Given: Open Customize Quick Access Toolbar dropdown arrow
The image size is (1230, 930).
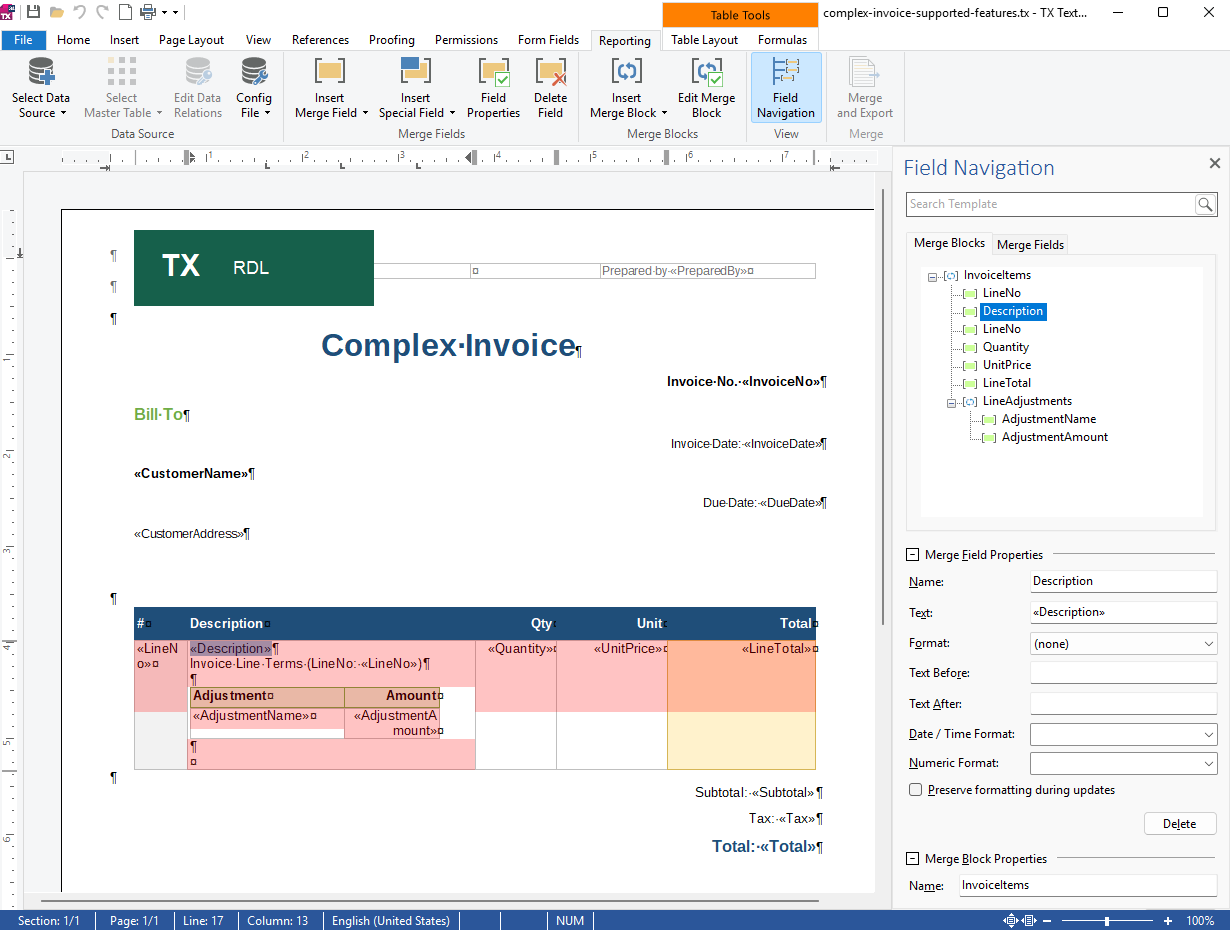Looking at the screenshot, I should click(x=176, y=13).
